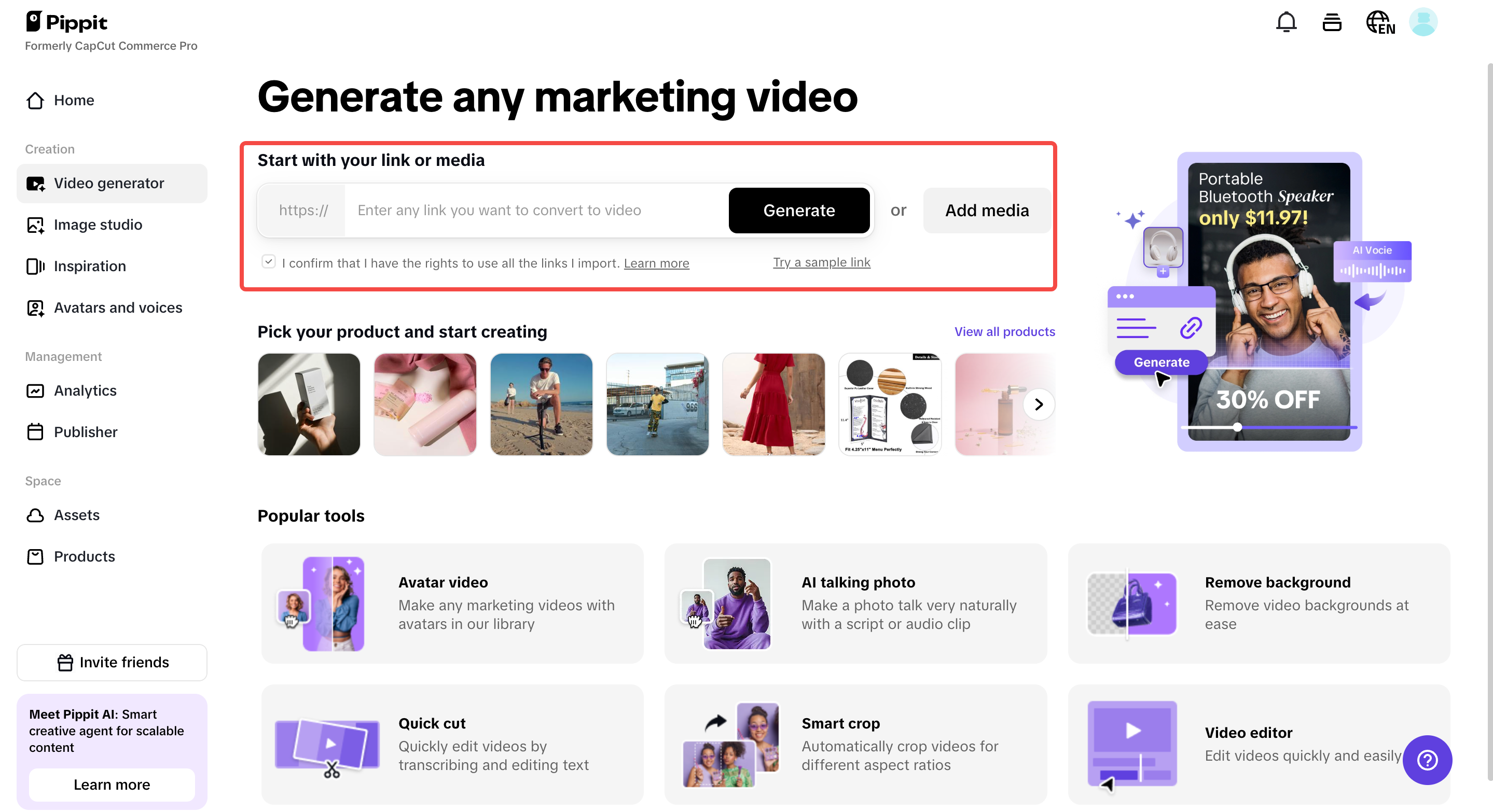The width and height of the screenshot is (1493, 812).
Task: Click Learn more about Pippit AI
Action: pyautogui.click(x=112, y=785)
